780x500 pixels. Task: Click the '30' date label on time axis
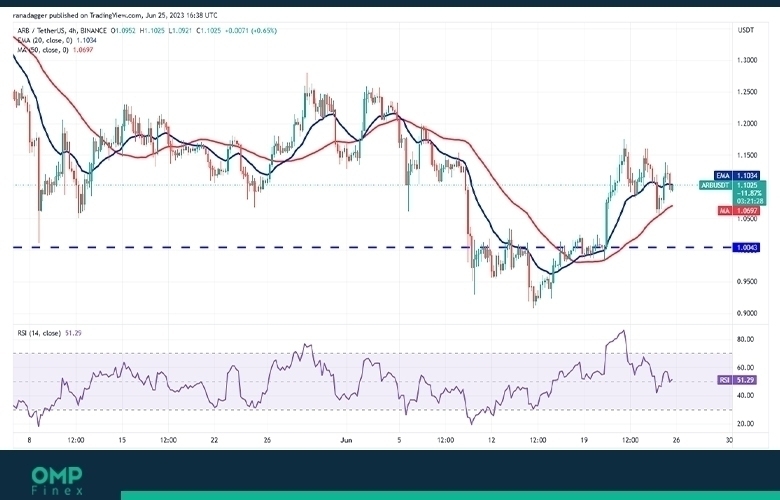tap(729, 440)
